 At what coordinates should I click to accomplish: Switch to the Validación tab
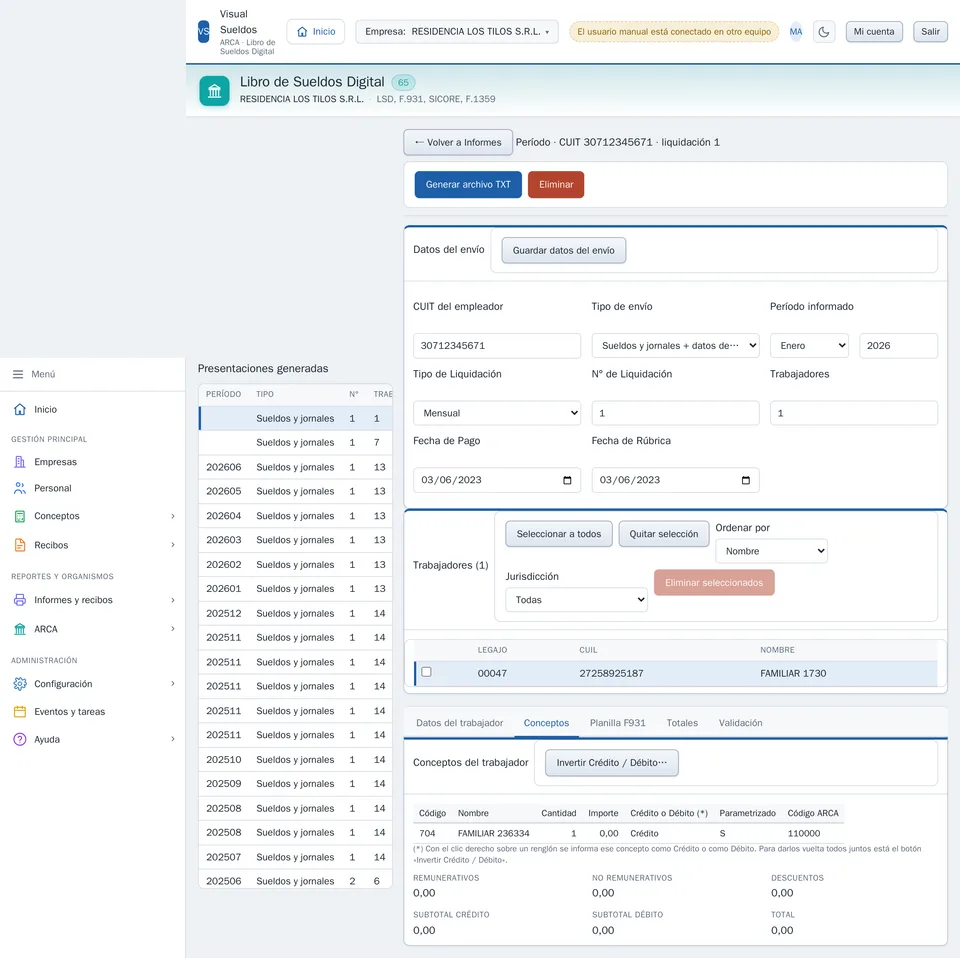tap(741, 723)
